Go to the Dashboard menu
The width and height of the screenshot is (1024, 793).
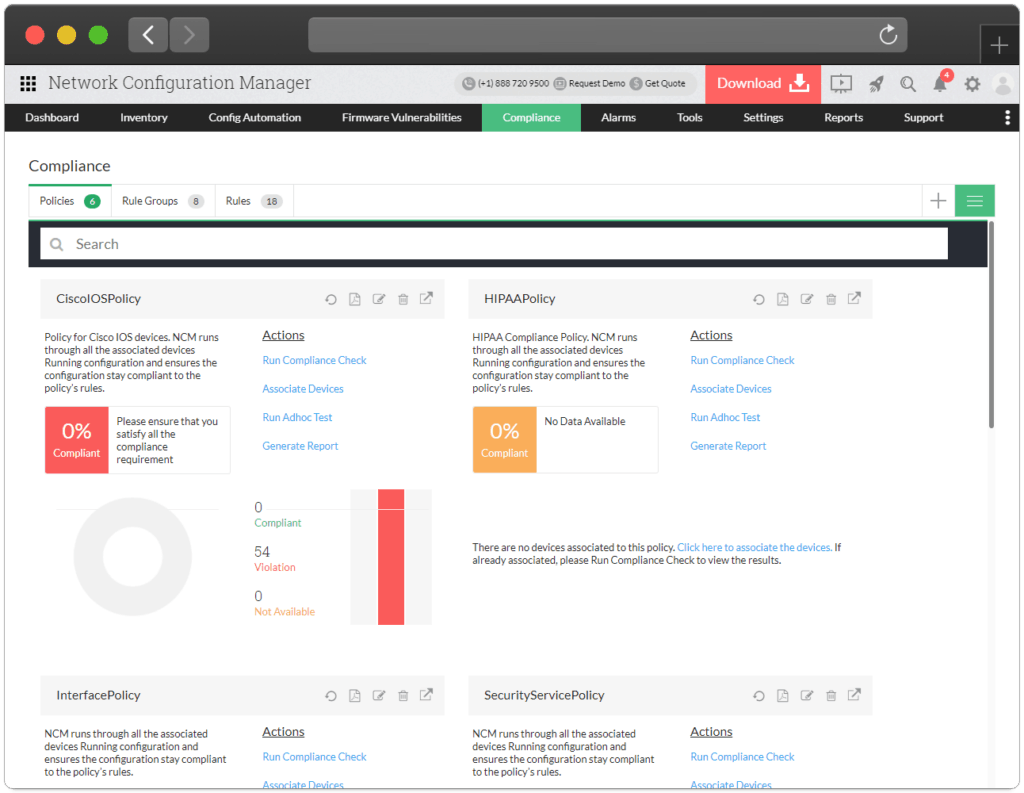point(52,118)
